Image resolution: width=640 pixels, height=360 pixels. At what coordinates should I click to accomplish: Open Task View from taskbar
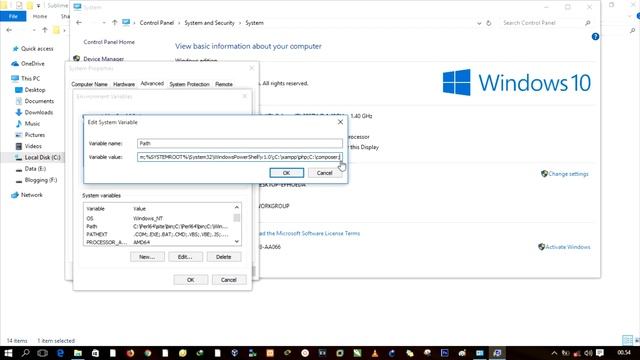42,353
